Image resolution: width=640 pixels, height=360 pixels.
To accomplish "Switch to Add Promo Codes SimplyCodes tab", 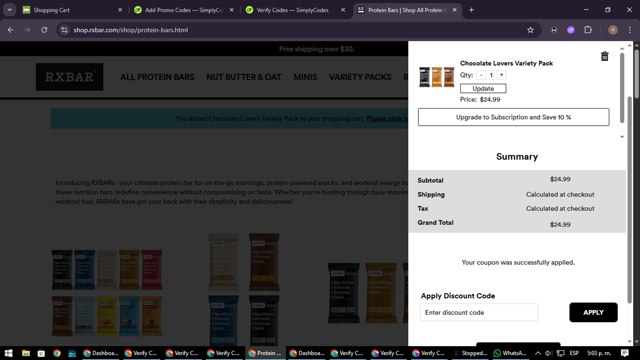I will click(184, 10).
